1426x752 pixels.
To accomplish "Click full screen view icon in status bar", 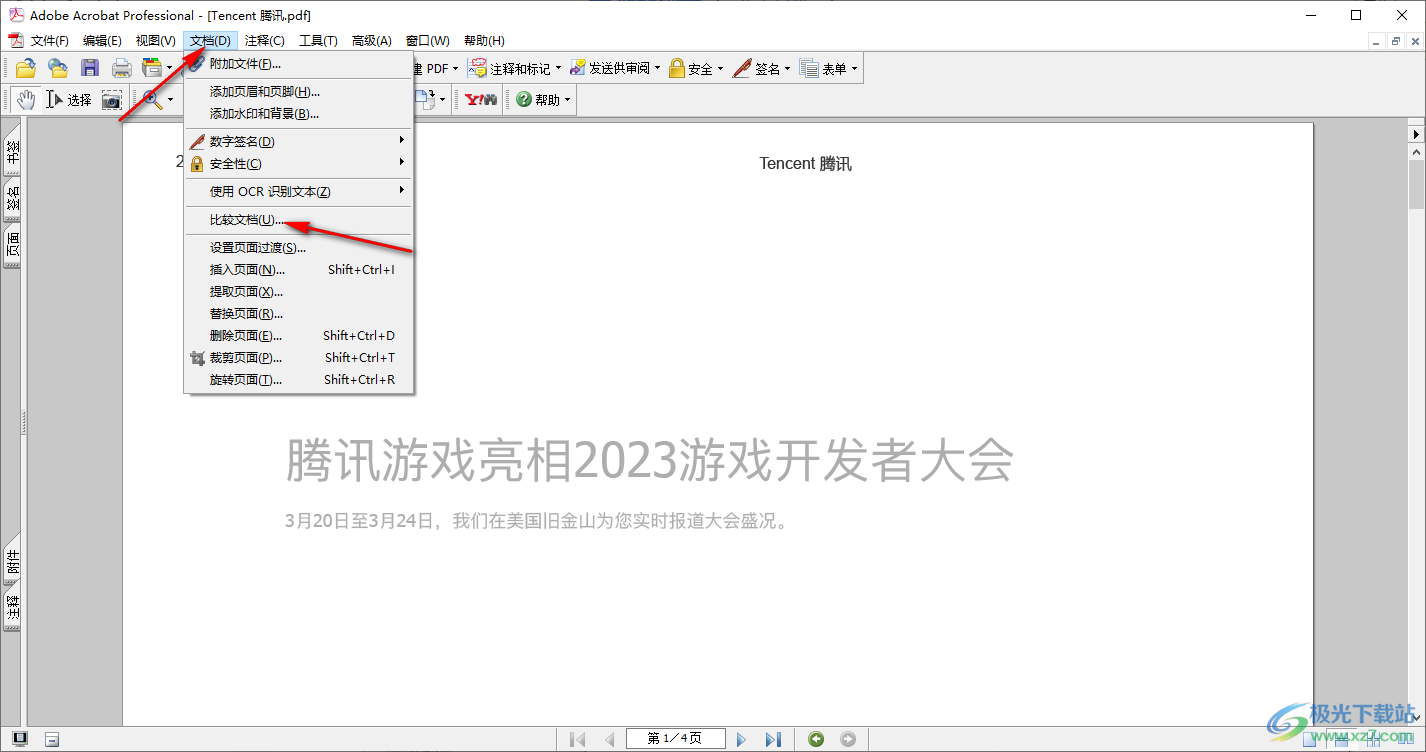I will (20, 739).
